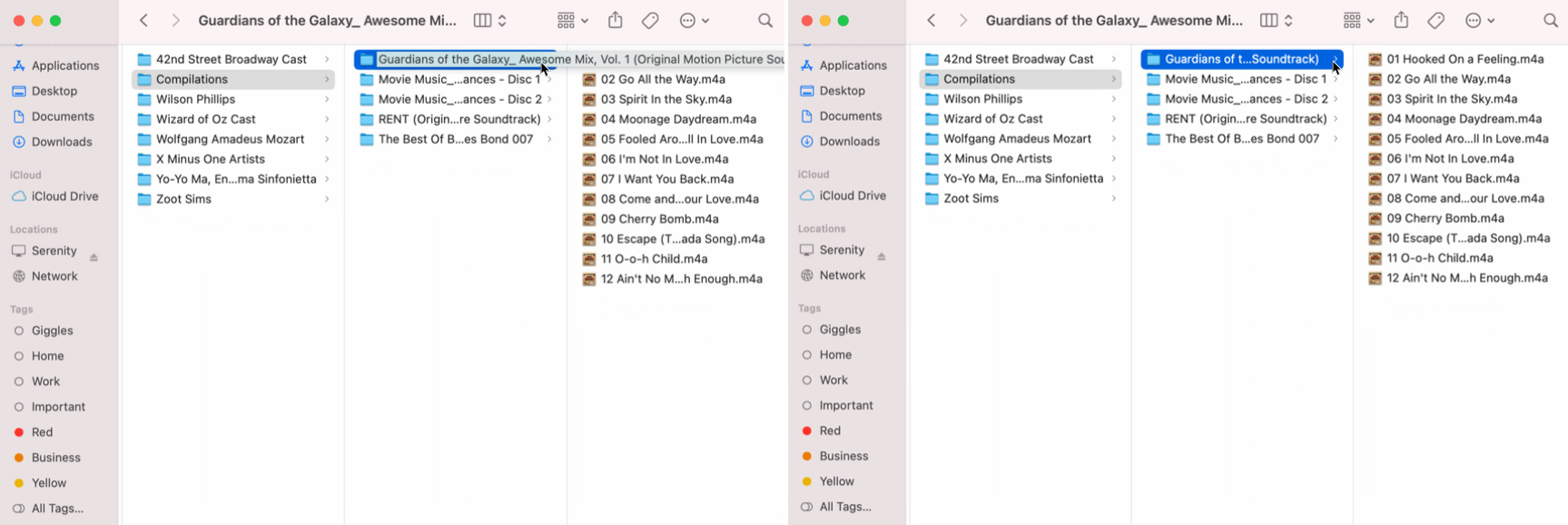Screen dimensions: 1568x525
Task: Open the share menu in the right window
Action: [x=1402, y=20]
